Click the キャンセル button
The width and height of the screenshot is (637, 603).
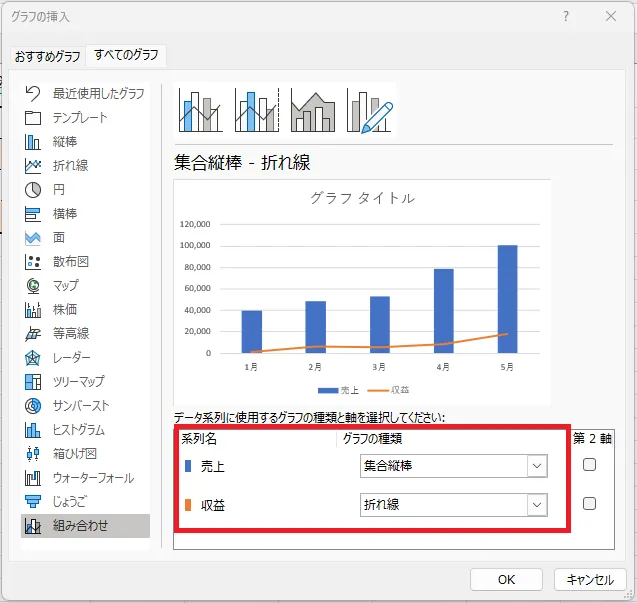[x=590, y=579]
